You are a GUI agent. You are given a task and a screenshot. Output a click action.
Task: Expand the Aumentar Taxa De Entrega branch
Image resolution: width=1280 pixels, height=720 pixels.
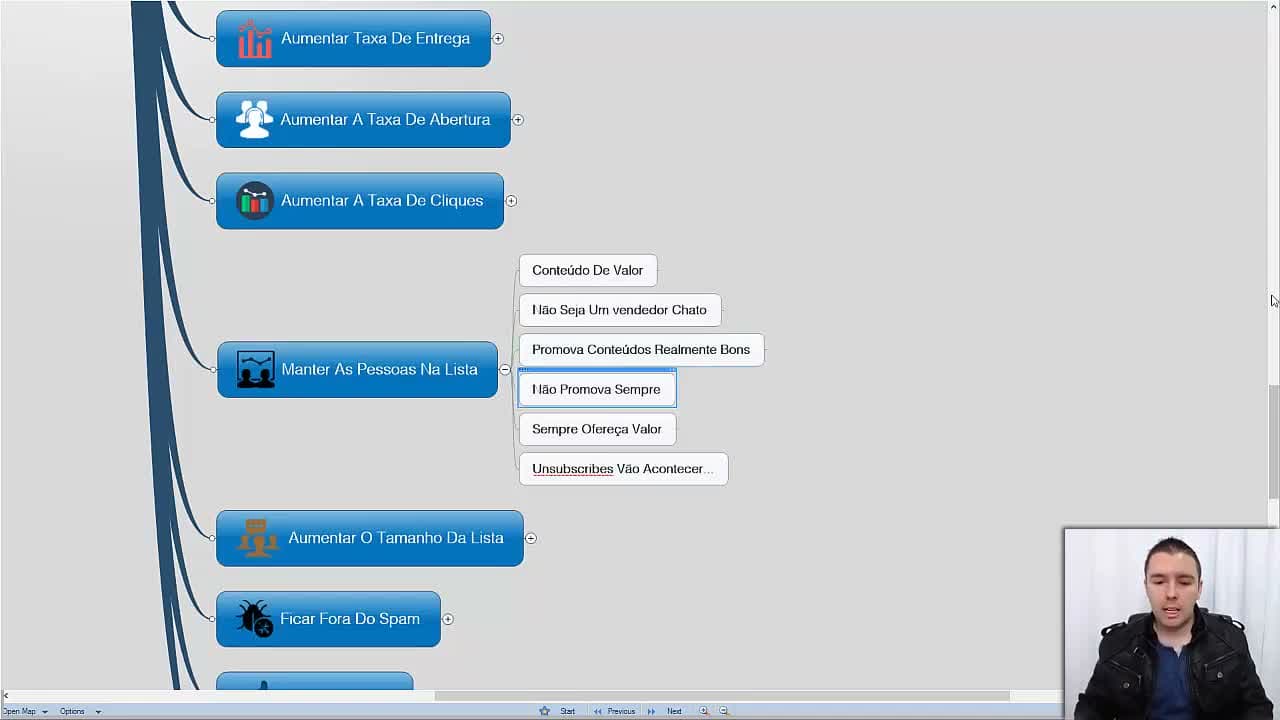click(498, 39)
